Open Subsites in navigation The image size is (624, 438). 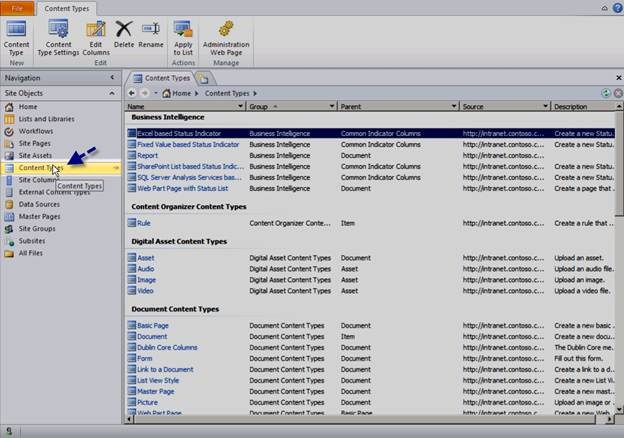click(32, 241)
